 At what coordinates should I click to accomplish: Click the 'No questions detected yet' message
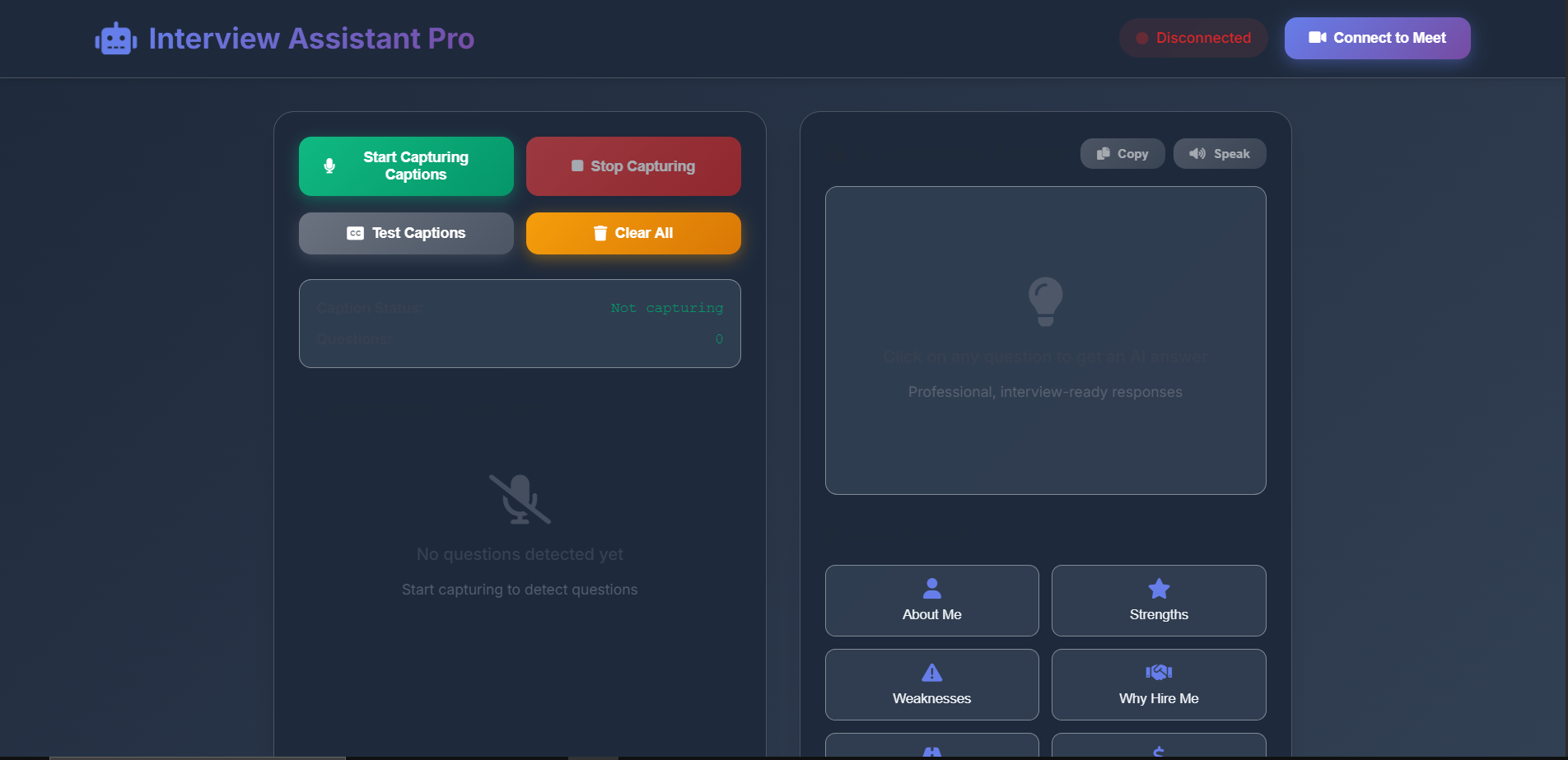[x=520, y=554]
